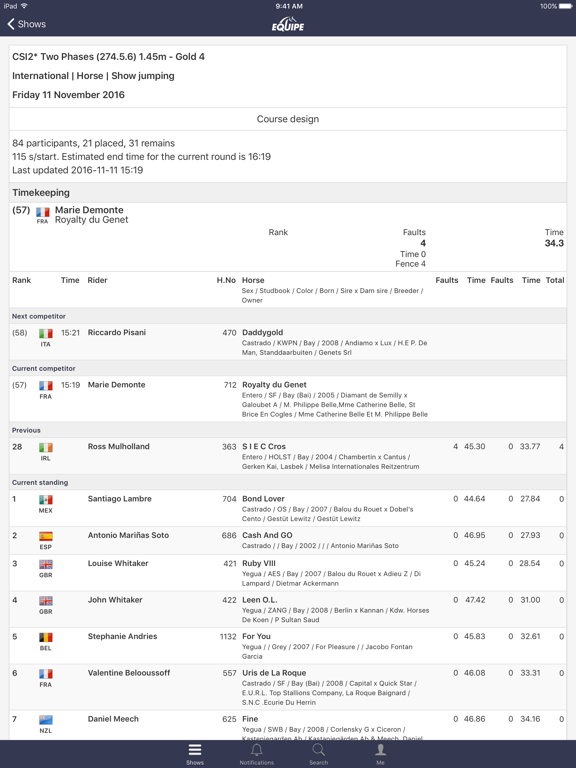The height and width of the screenshot is (768, 576).
Task: Tap the Equipe logo in header
Action: [x=288, y=24]
